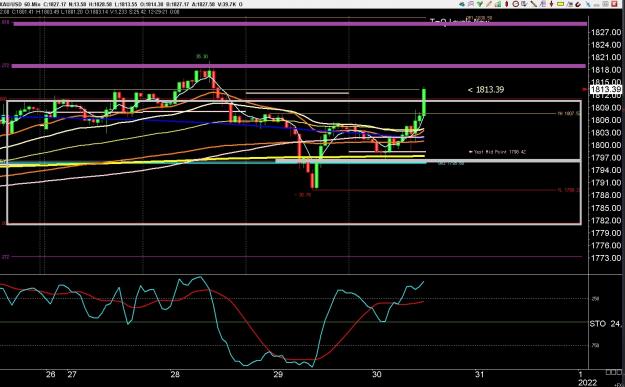Click the black vertical marker toolbar icon
The height and width of the screenshot is (387, 625).
click(551, 4)
